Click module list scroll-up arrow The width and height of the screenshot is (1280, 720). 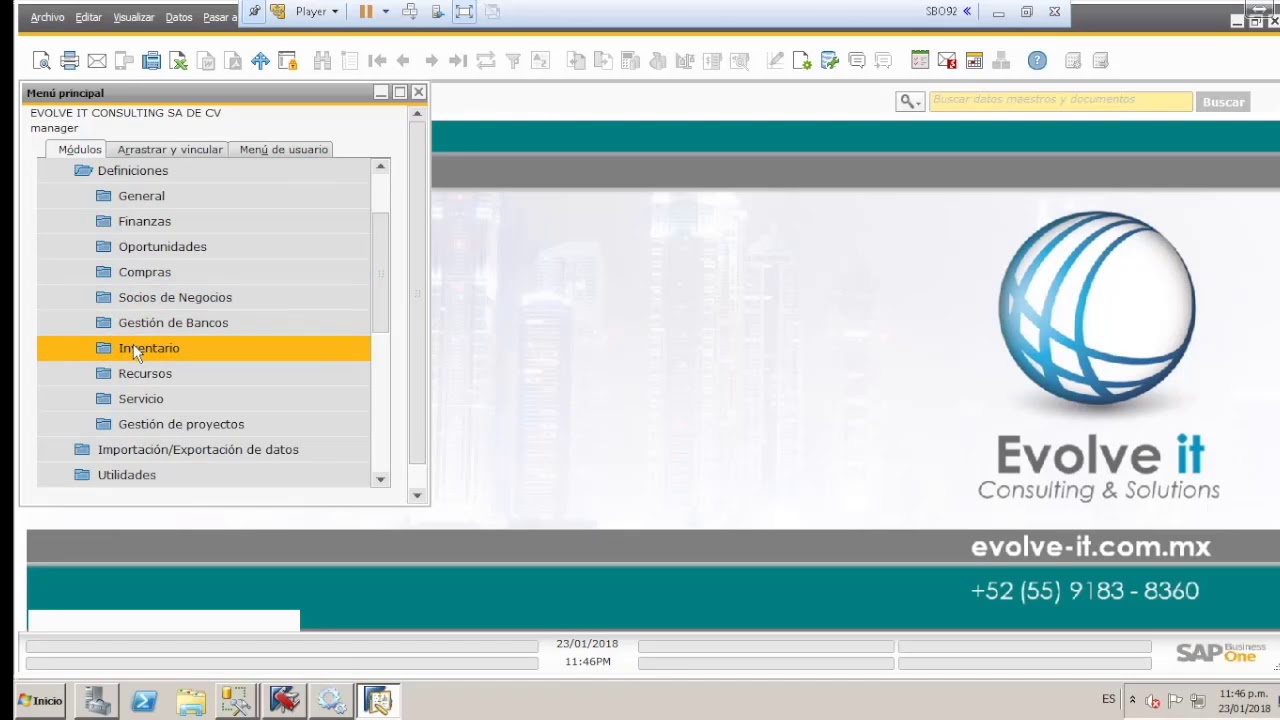(380, 166)
